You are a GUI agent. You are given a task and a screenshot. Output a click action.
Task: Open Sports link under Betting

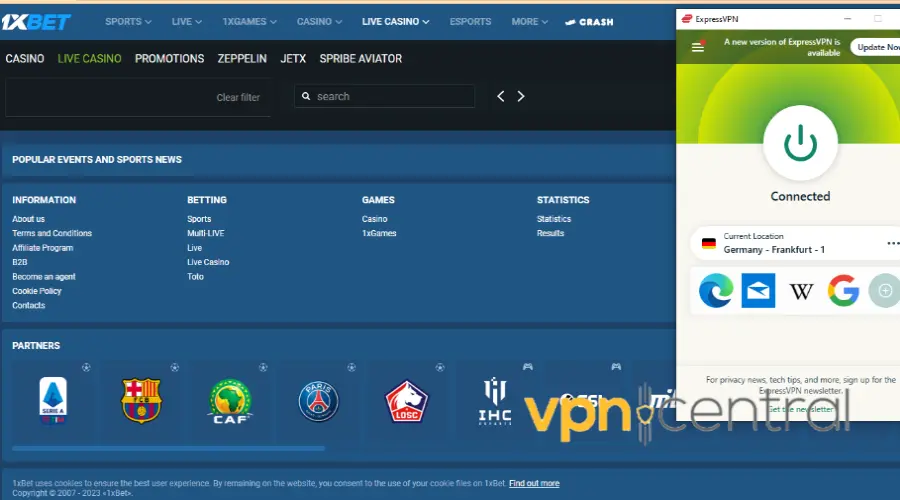tap(199, 219)
